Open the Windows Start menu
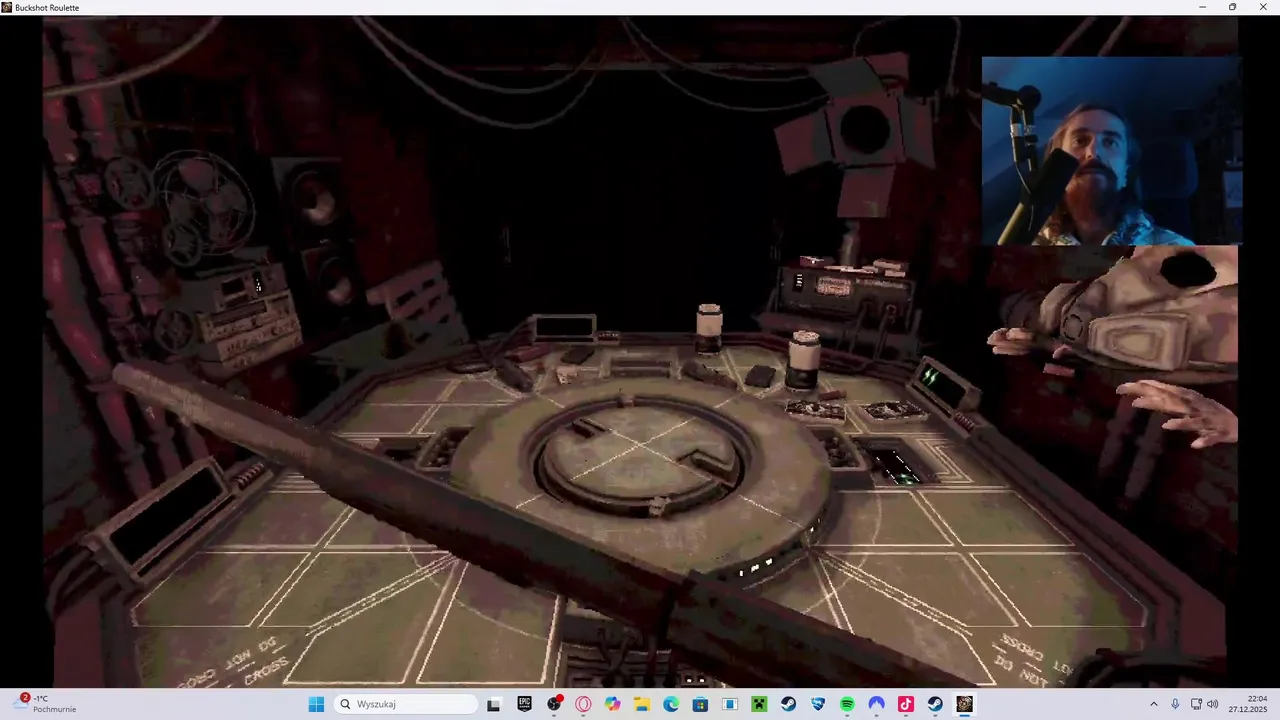This screenshot has width=1280, height=720. click(x=316, y=704)
